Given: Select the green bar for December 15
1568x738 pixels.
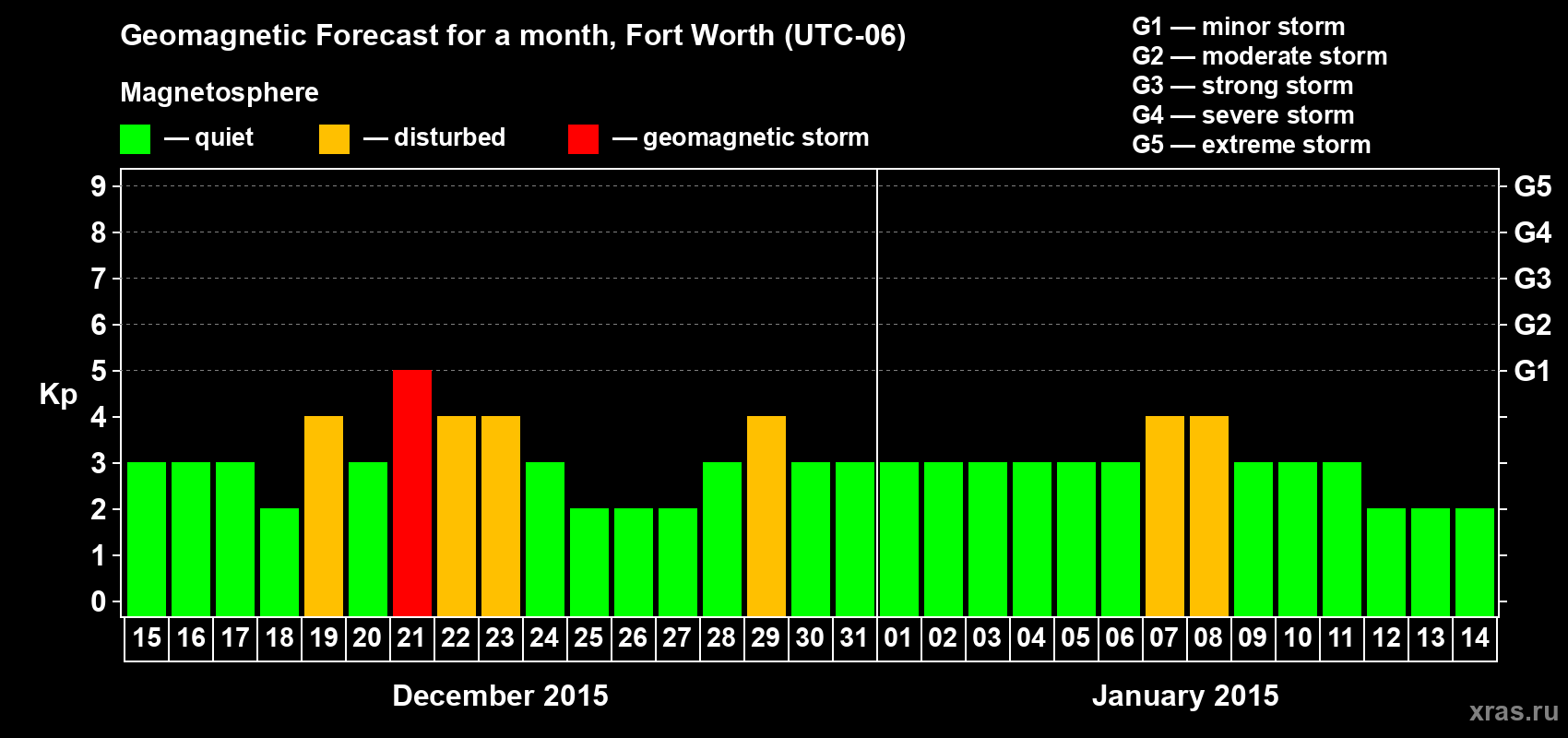Looking at the screenshot, I should point(147,539).
